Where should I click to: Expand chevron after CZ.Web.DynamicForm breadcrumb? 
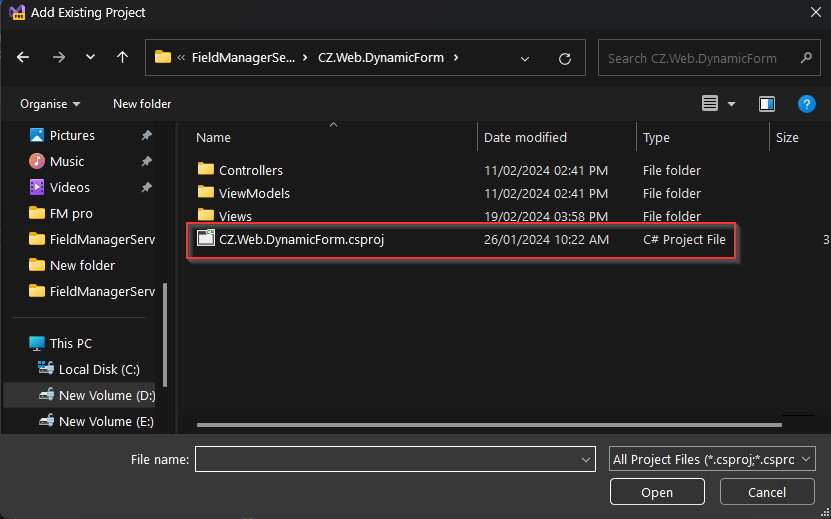456,57
